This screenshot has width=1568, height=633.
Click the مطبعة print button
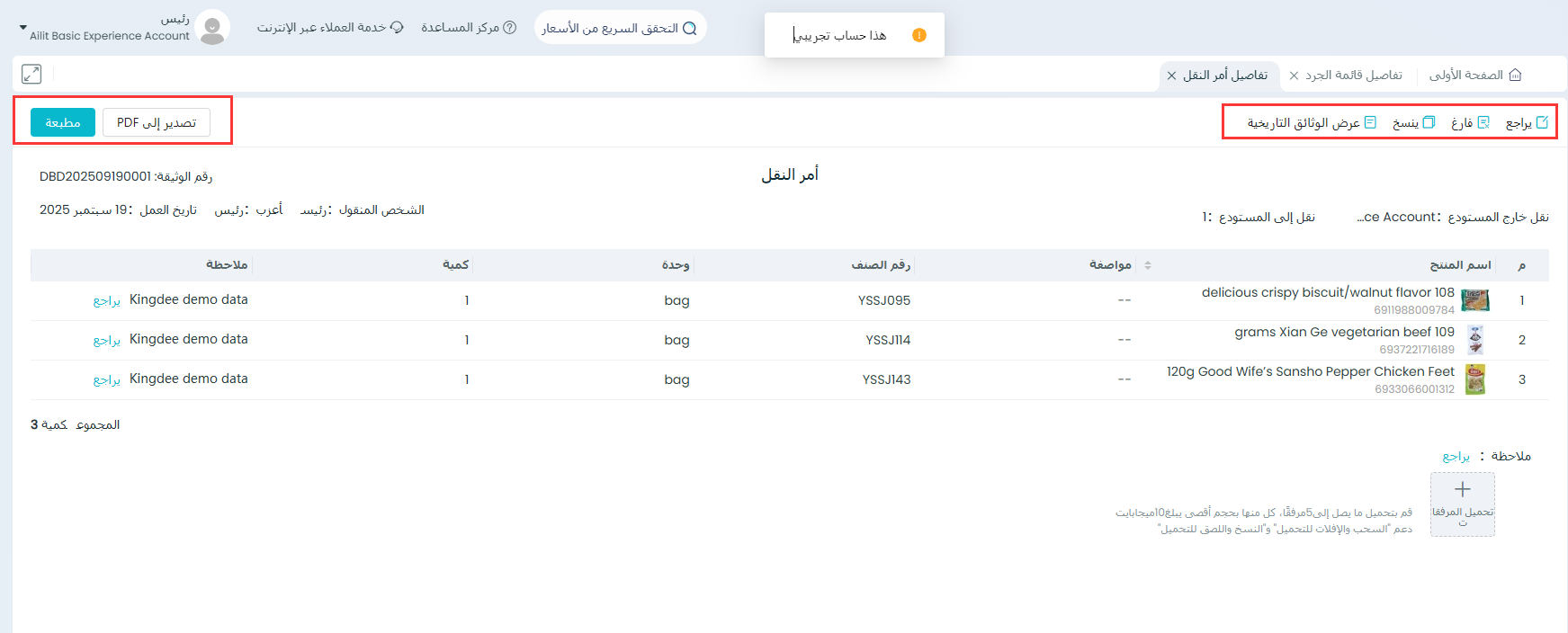coord(63,122)
